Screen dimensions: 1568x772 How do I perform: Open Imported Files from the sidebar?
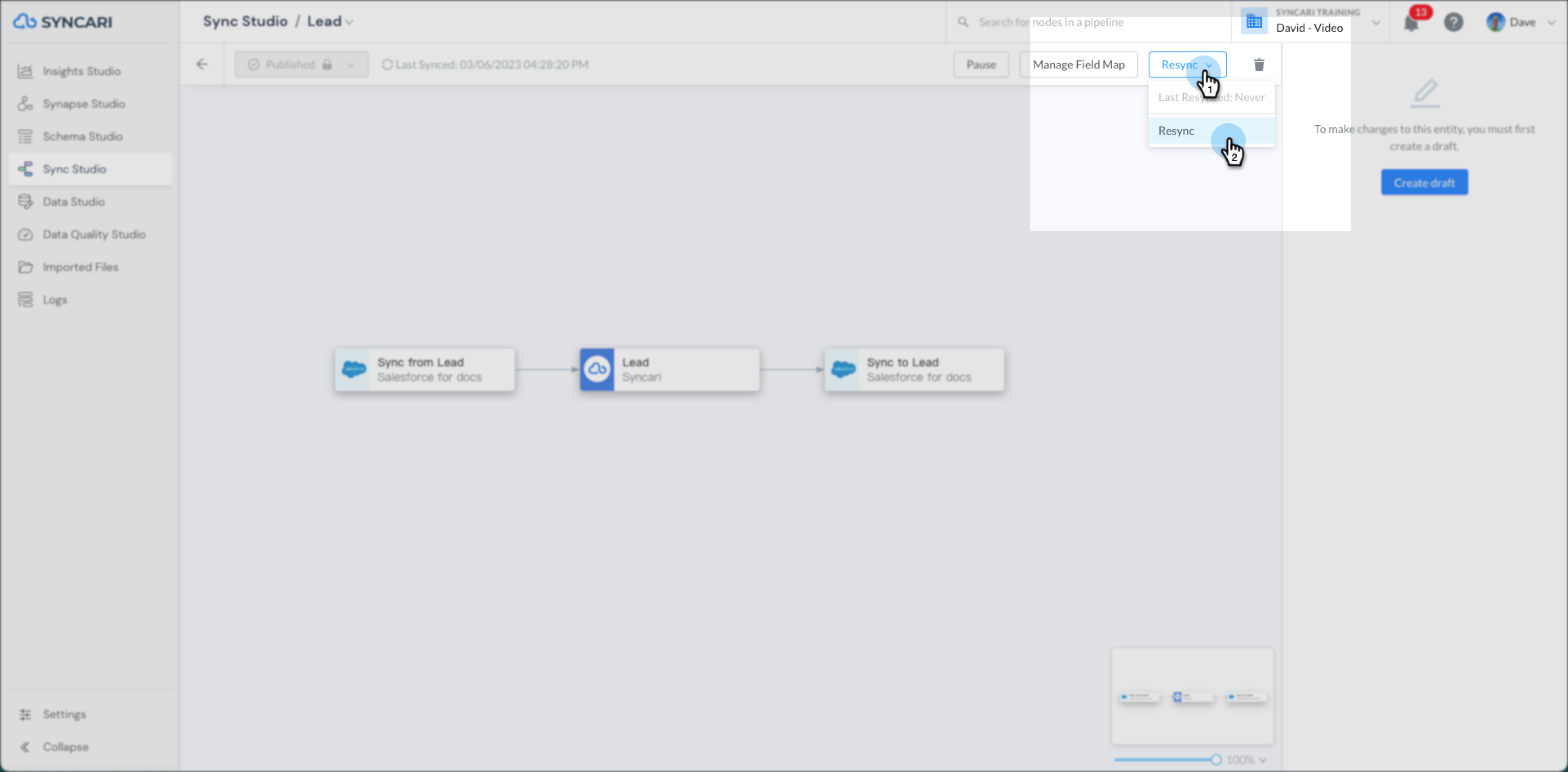(80, 267)
